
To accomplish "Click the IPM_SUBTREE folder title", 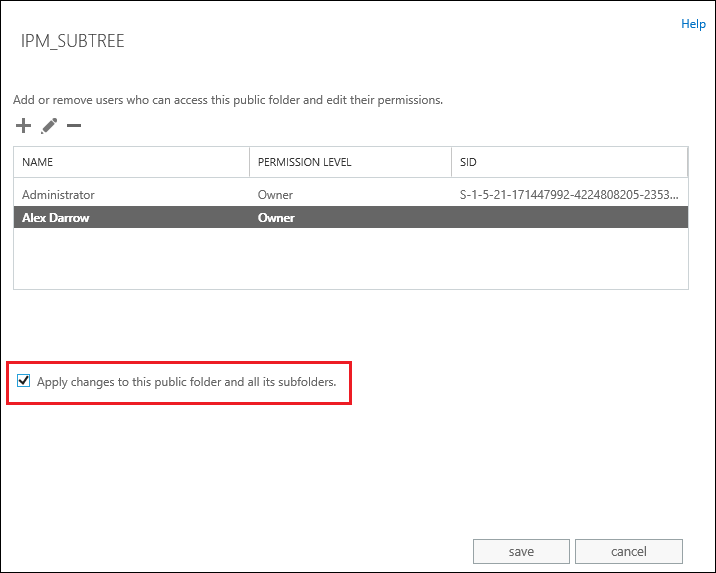I will click(72, 41).
